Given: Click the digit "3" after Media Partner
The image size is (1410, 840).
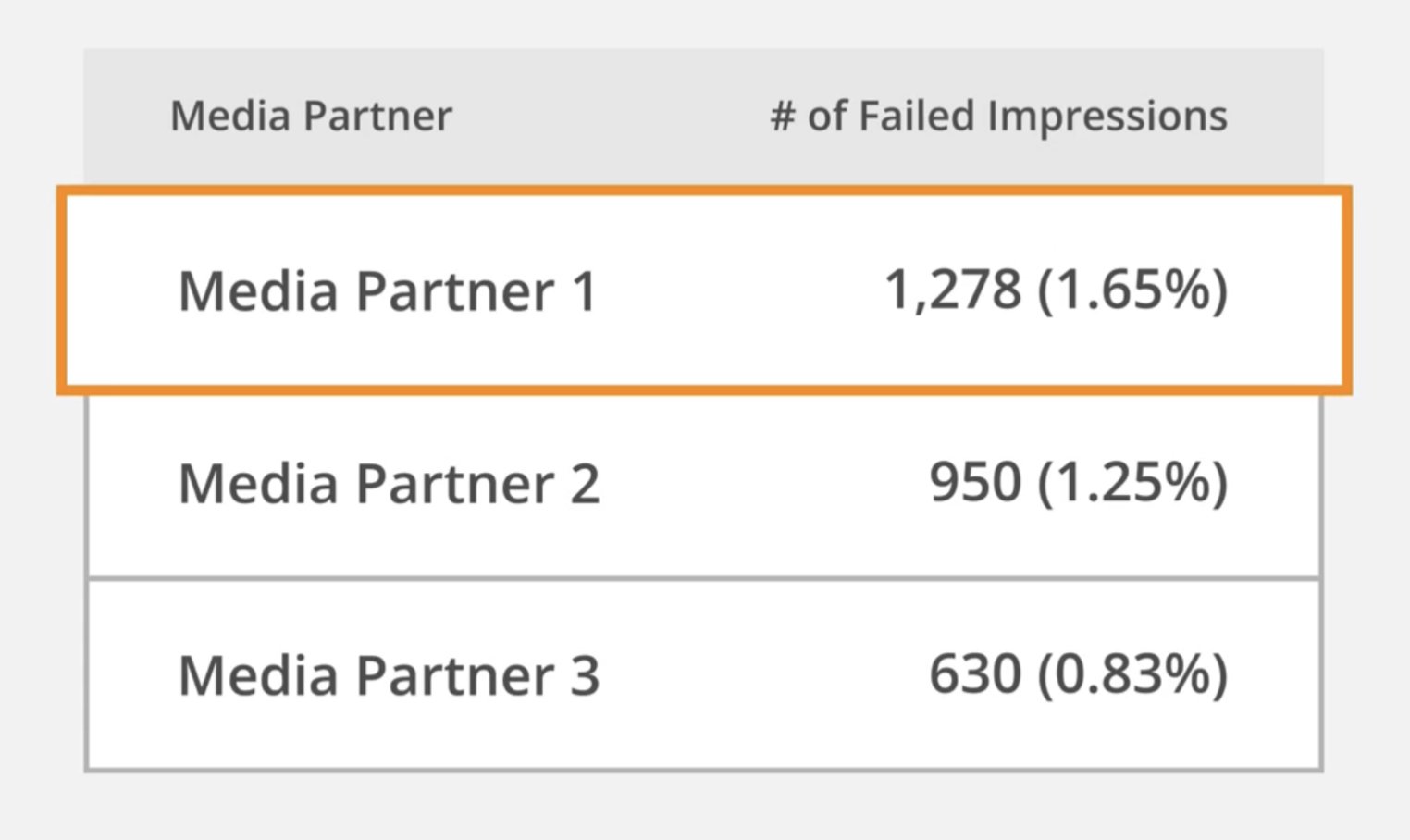Looking at the screenshot, I should pyautogui.click(x=585, y=675).
